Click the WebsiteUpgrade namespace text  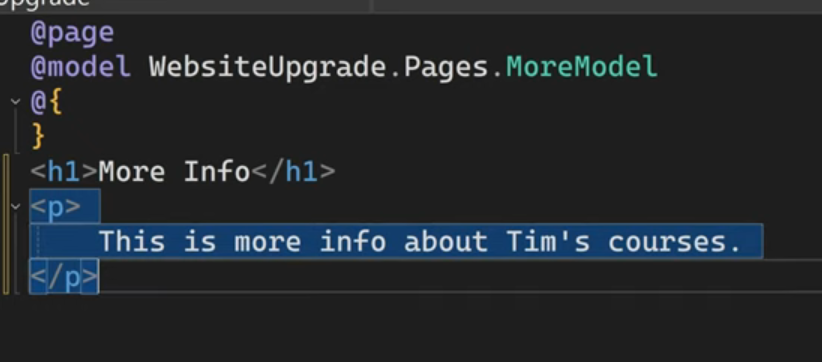267,67
